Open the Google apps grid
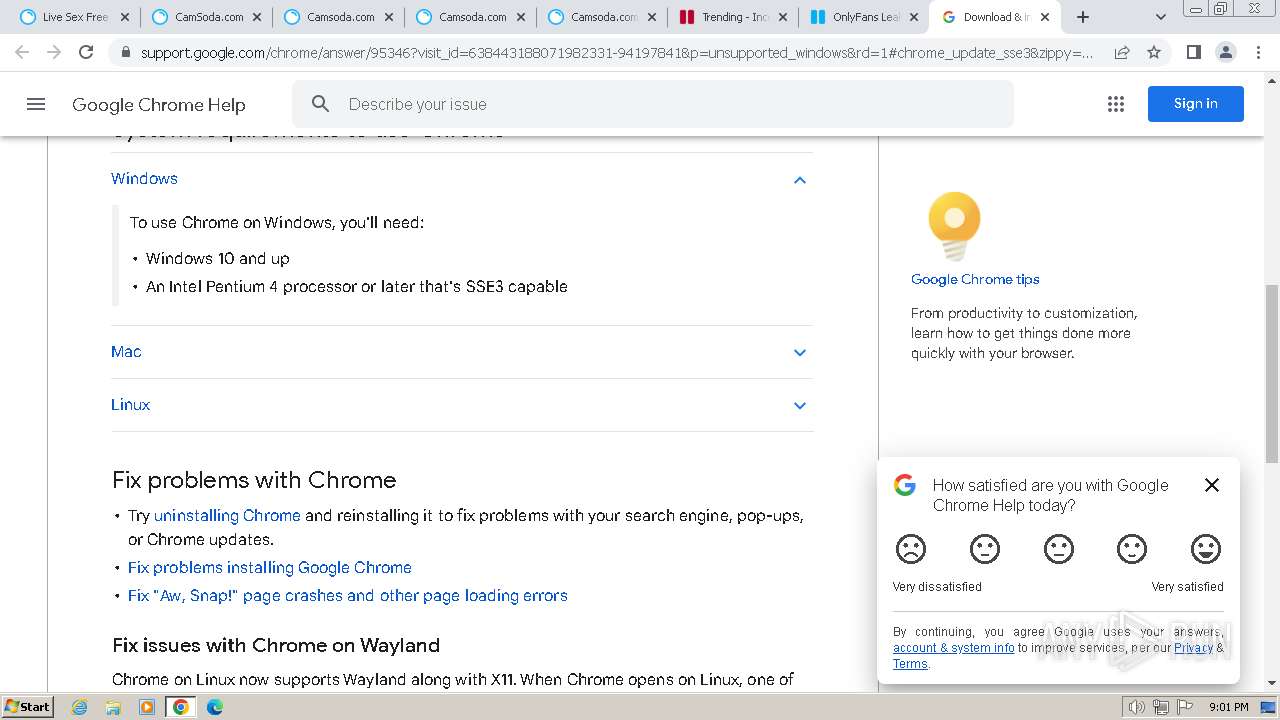This screenshot has height=720, width=1280. (x=1116, y=104)
